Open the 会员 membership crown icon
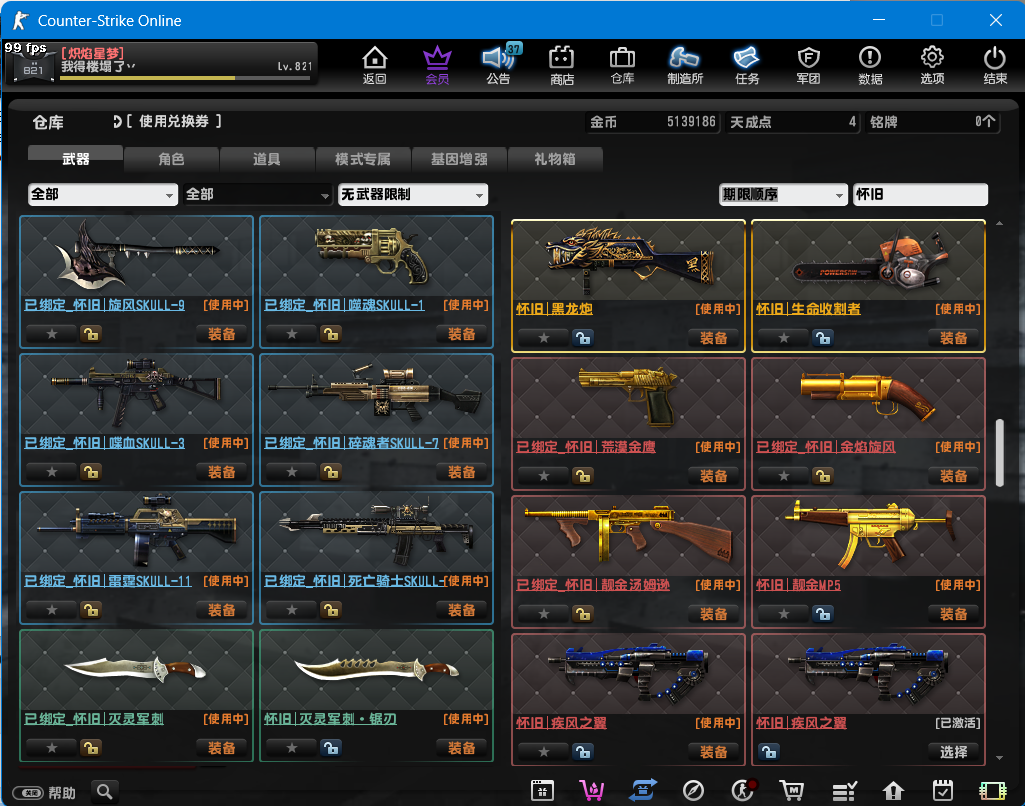The image size is (1025, 806). click(437, 65)
